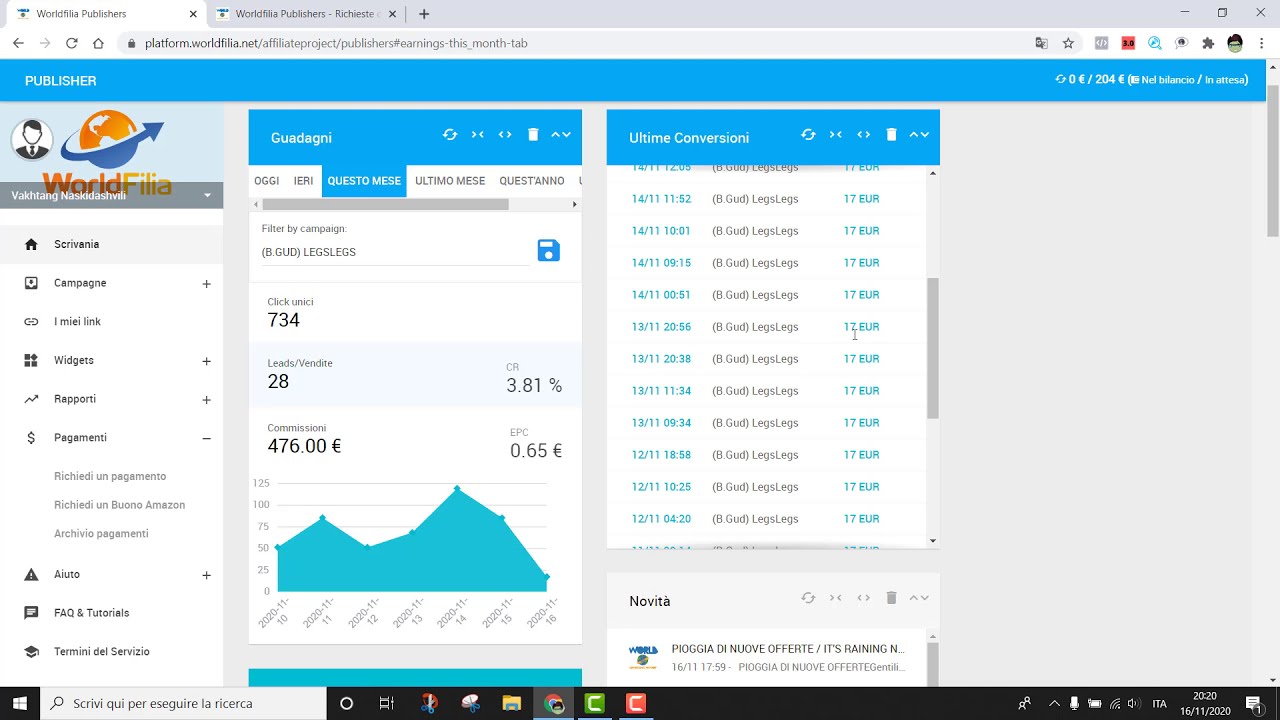Click the user avatar icon in sidebar
The image size is (1280, 720).
coord(32,139)
